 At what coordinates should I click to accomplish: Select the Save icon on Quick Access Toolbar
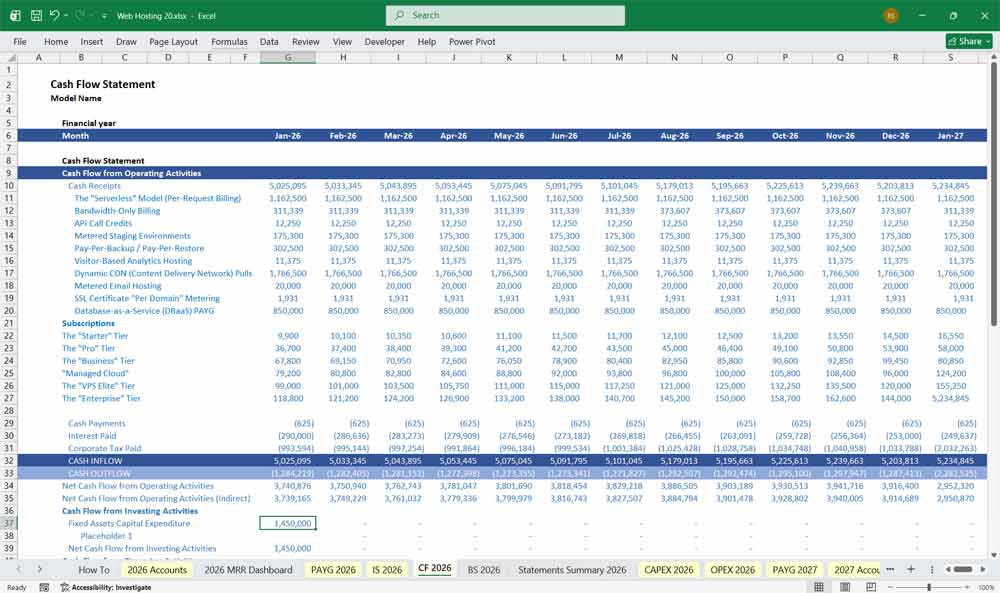pyautogui.click(x=35, y=15)
